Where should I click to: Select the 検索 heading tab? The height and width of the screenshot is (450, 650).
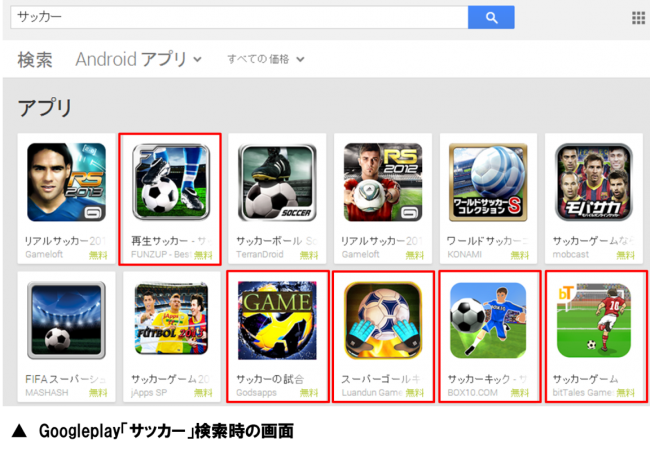(x=35, y=60)
